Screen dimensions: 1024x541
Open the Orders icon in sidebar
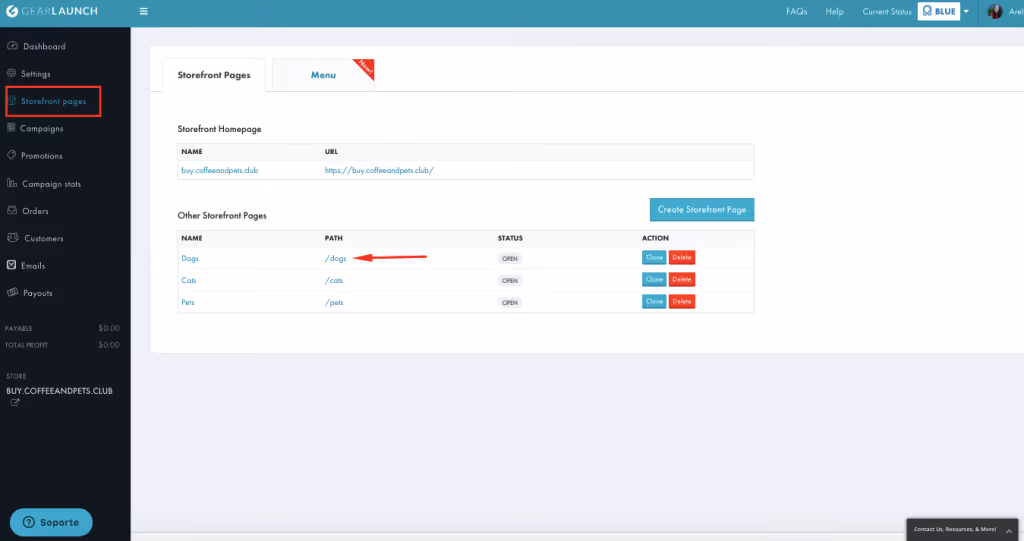point(12,210)
